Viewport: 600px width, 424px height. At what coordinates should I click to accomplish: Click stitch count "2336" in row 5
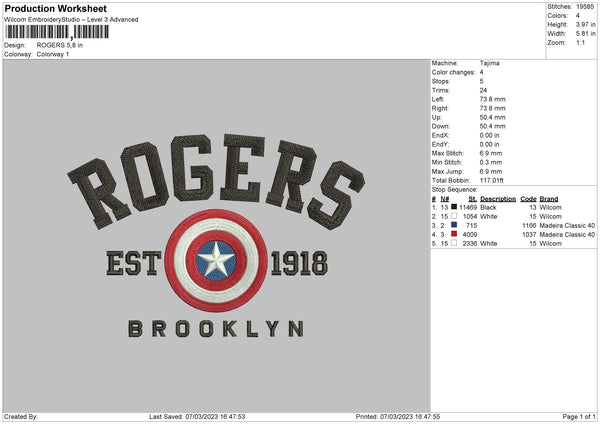point(470,243)
